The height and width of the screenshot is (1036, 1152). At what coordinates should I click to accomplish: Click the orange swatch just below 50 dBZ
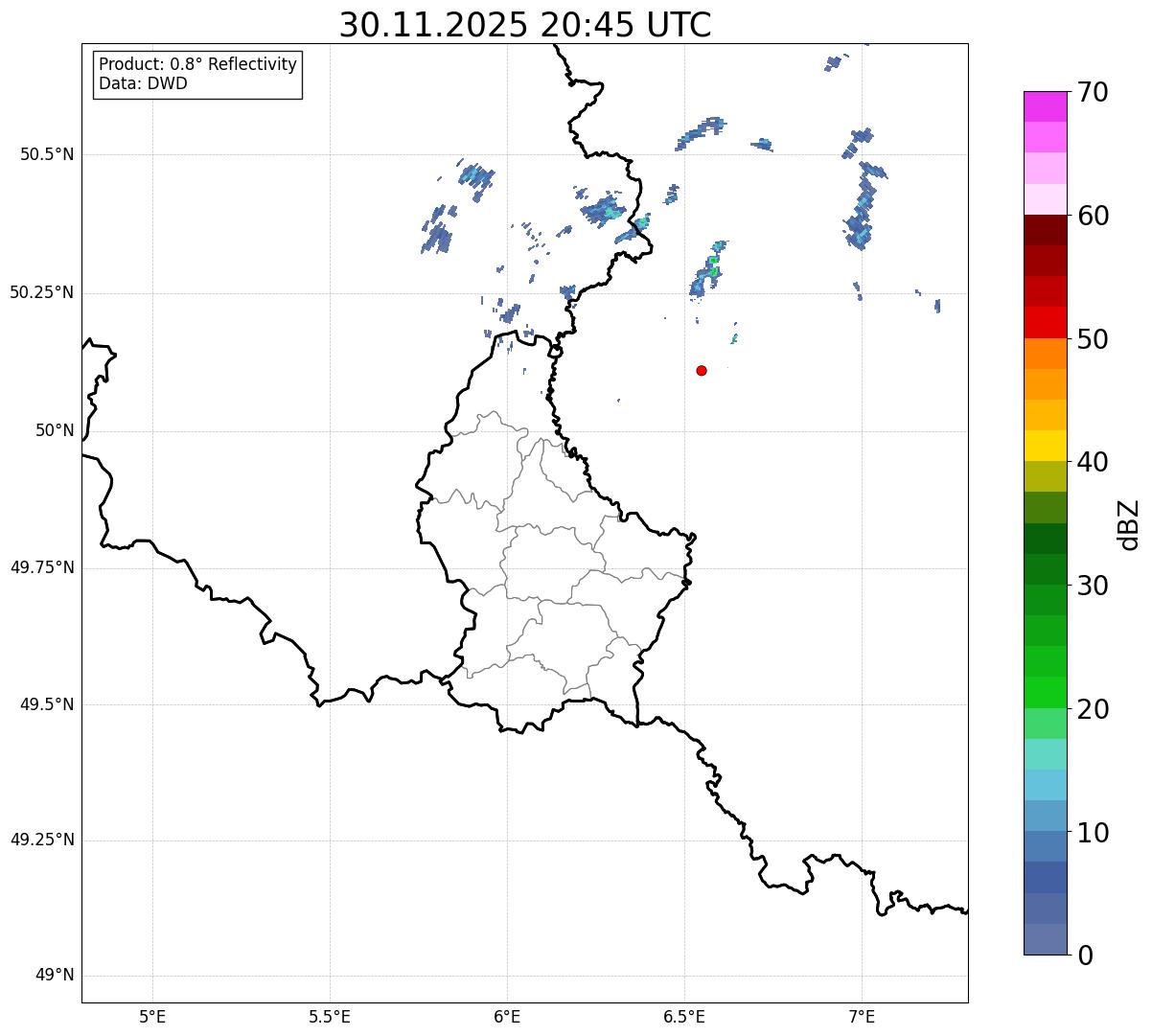click(1045, 354)
